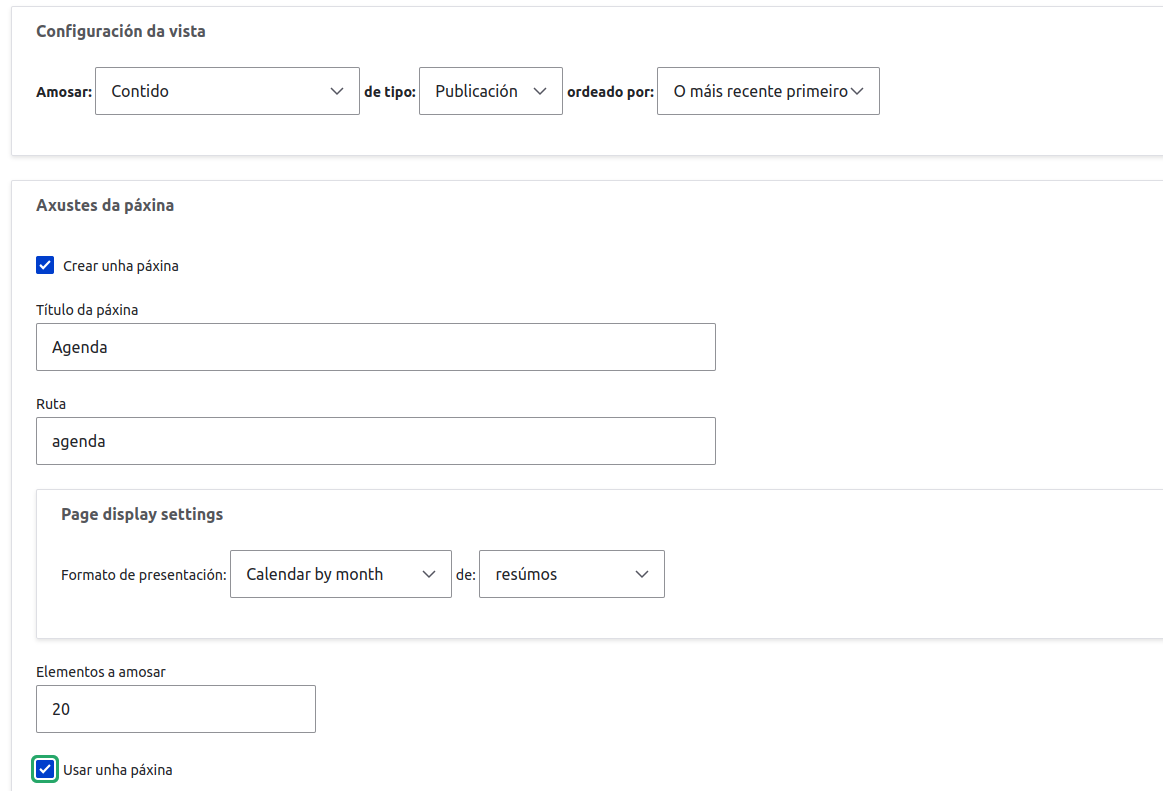Click the Ruta field containing agenda
1163x791 pixels.
[x=375, y=442]
